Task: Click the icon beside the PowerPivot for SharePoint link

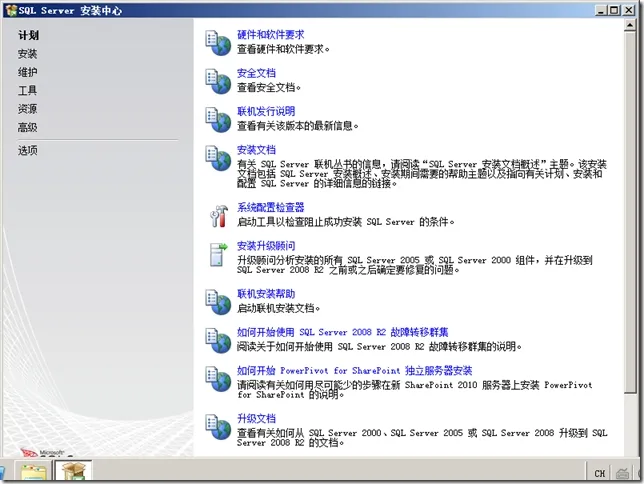Action: point(218,379)
